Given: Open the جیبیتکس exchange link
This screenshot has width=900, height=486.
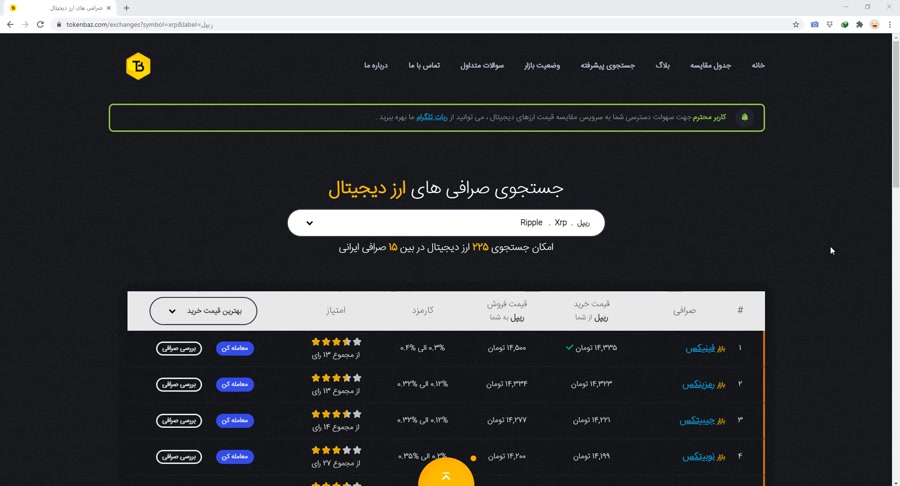Looking at the screenshot, I should [697, 421].
